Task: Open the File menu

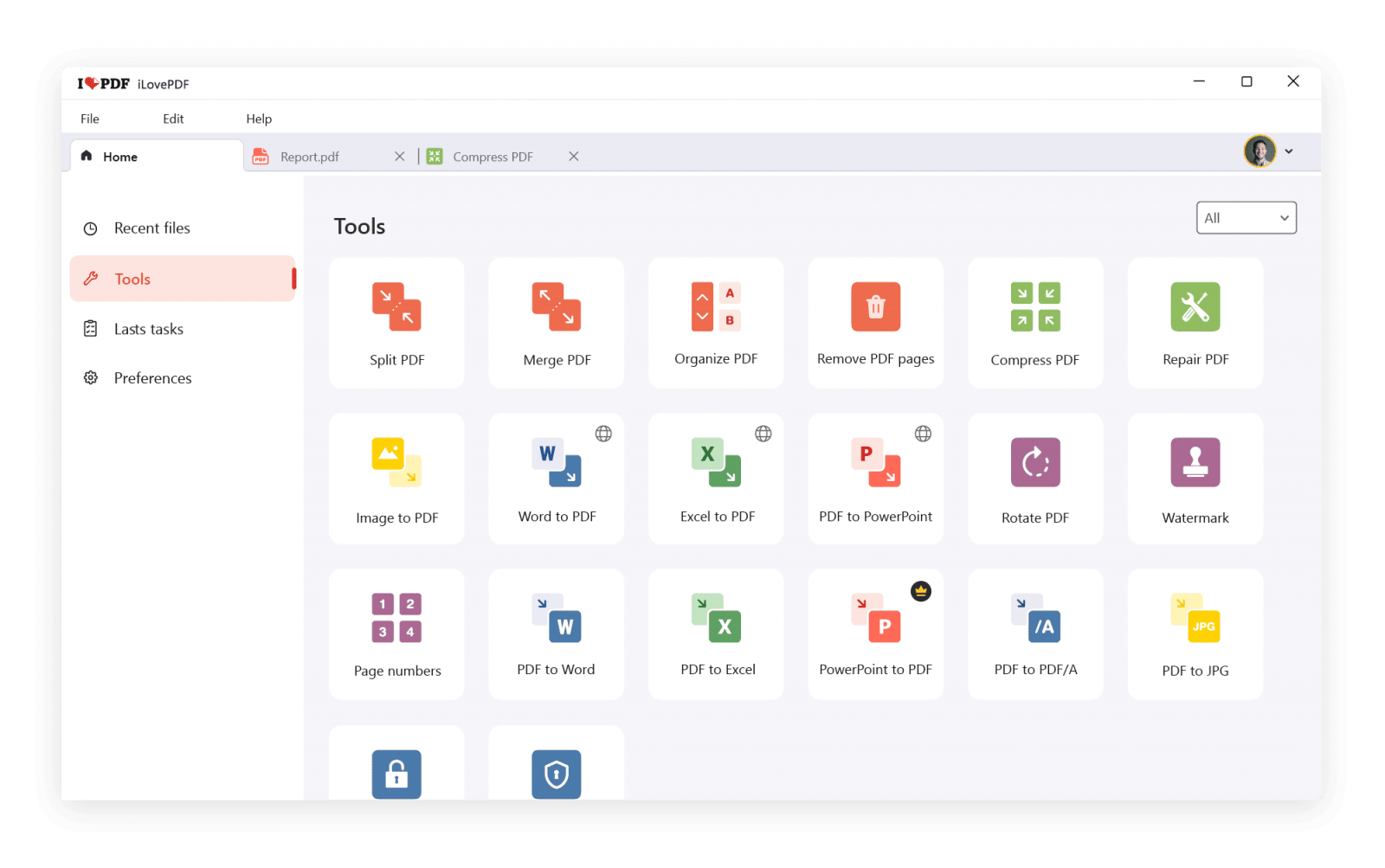Action: click(x=90, y=119)
